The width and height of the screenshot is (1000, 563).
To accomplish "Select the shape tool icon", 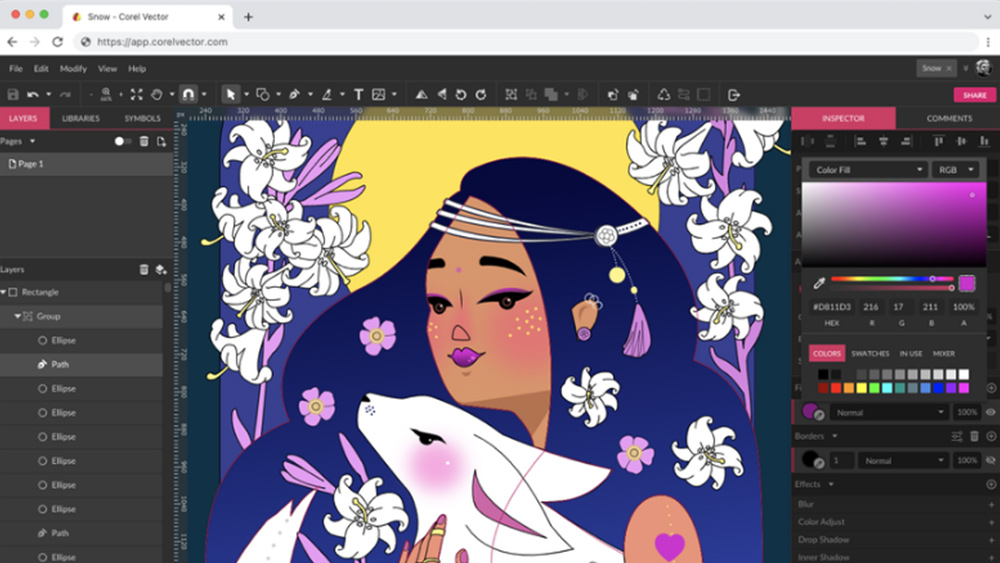I will 262,94.
